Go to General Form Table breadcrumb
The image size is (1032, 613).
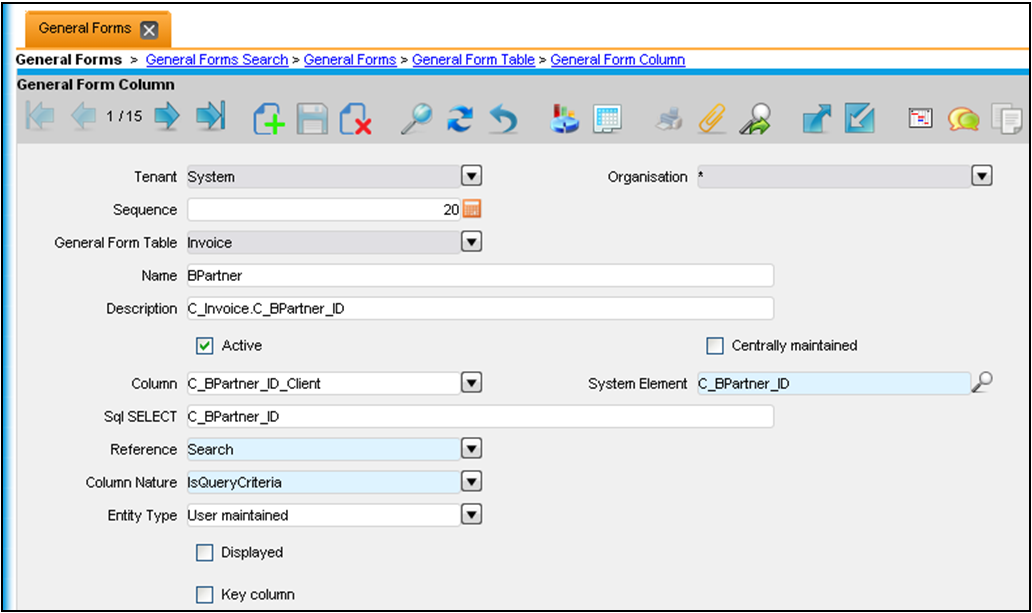(473, 60)
